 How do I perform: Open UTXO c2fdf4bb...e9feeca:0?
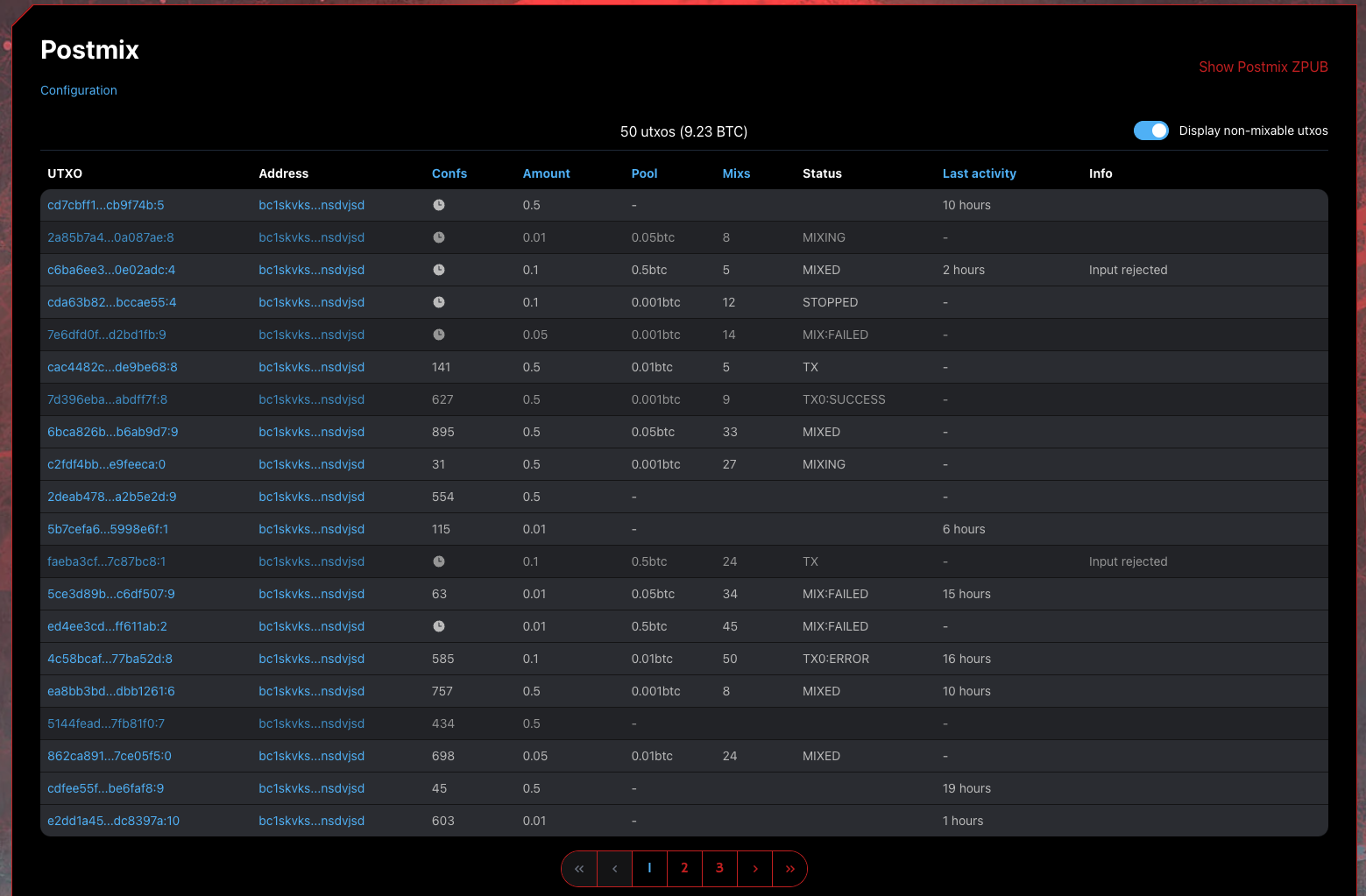(x=107, y=464)
